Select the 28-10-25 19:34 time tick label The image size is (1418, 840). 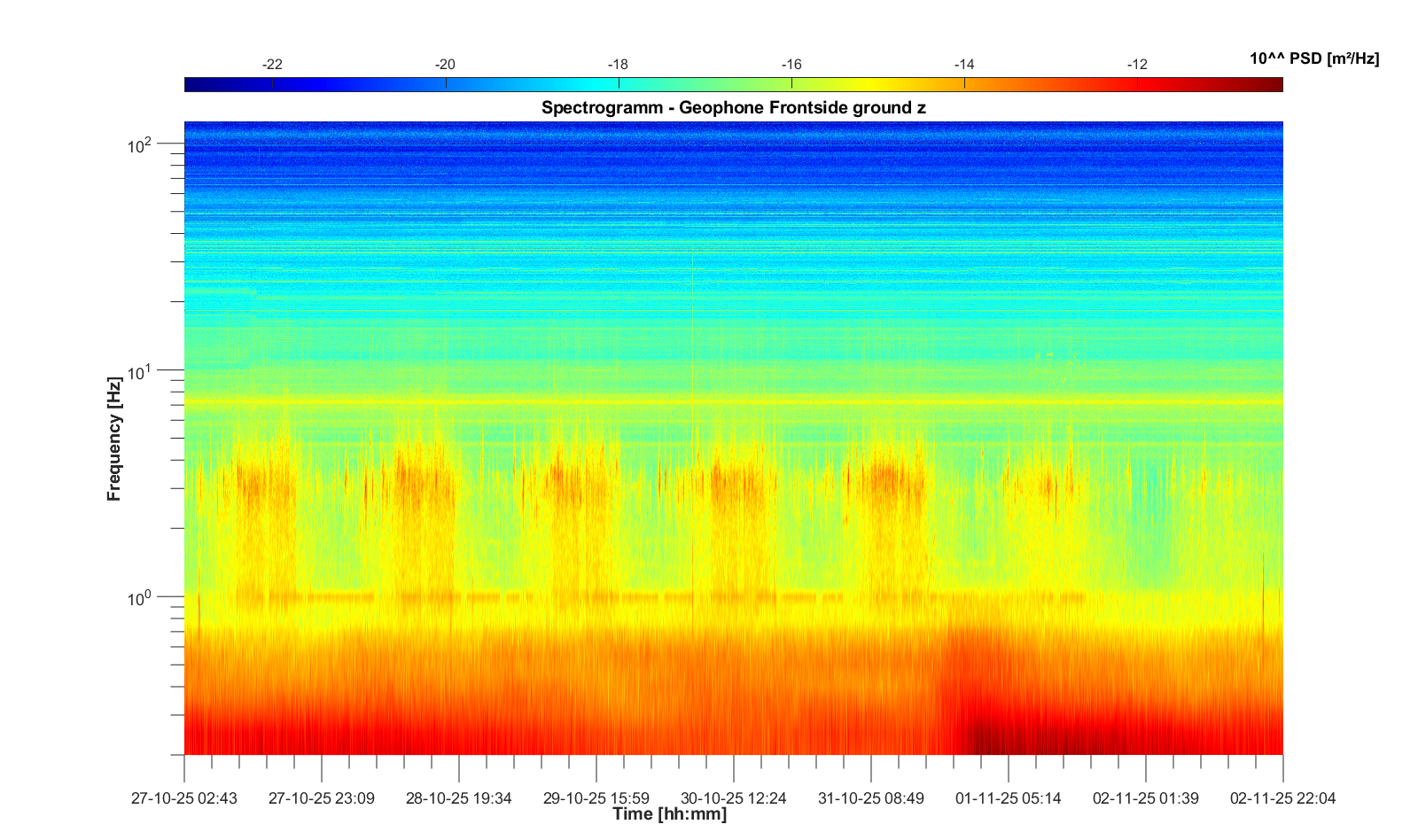458,798
